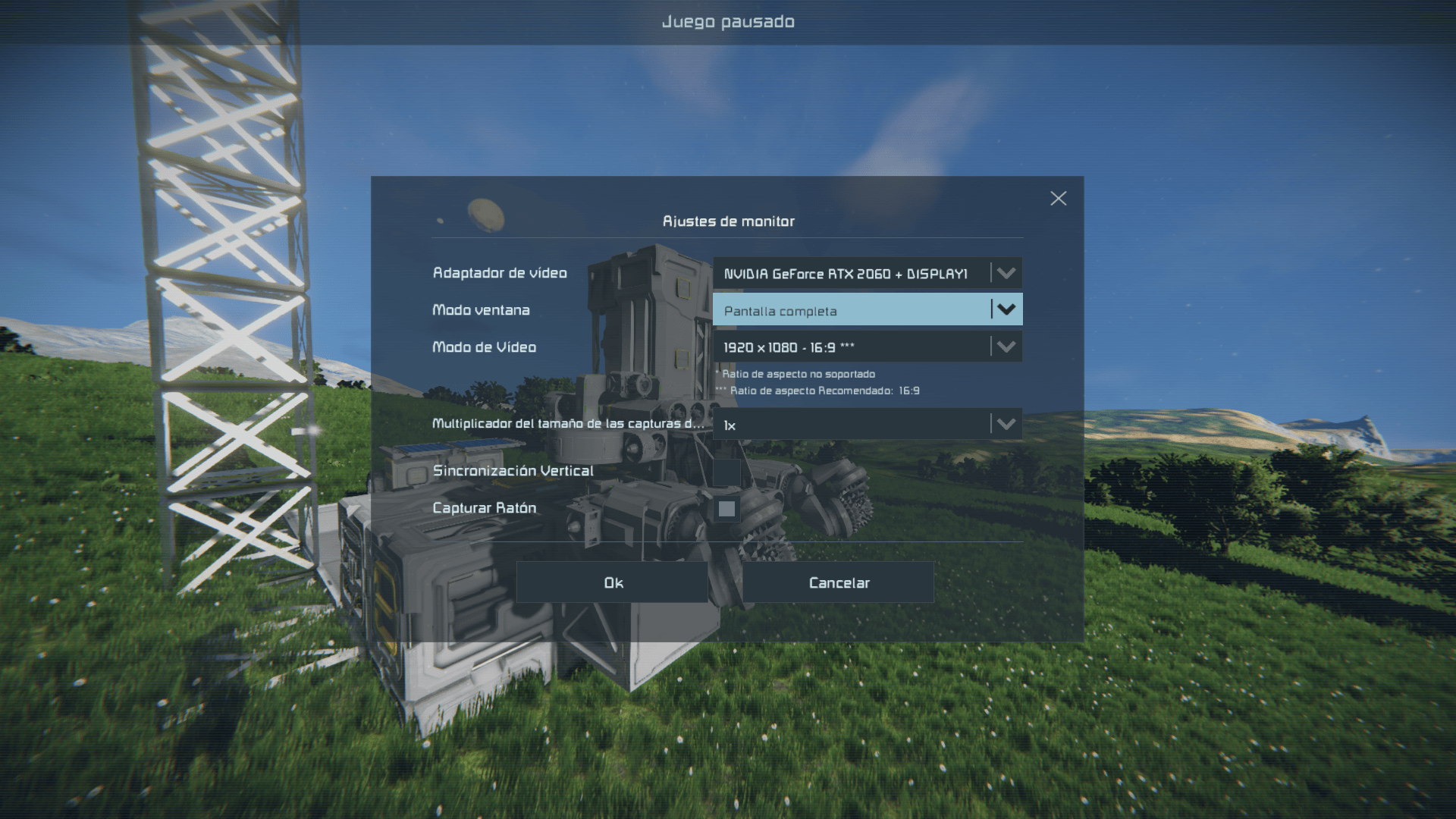Image resolution: width=1456 pixels, height=819 pixels.
Task: Open the Modo de Vídeo chevron arrow
Action: tap(1006, 347)
